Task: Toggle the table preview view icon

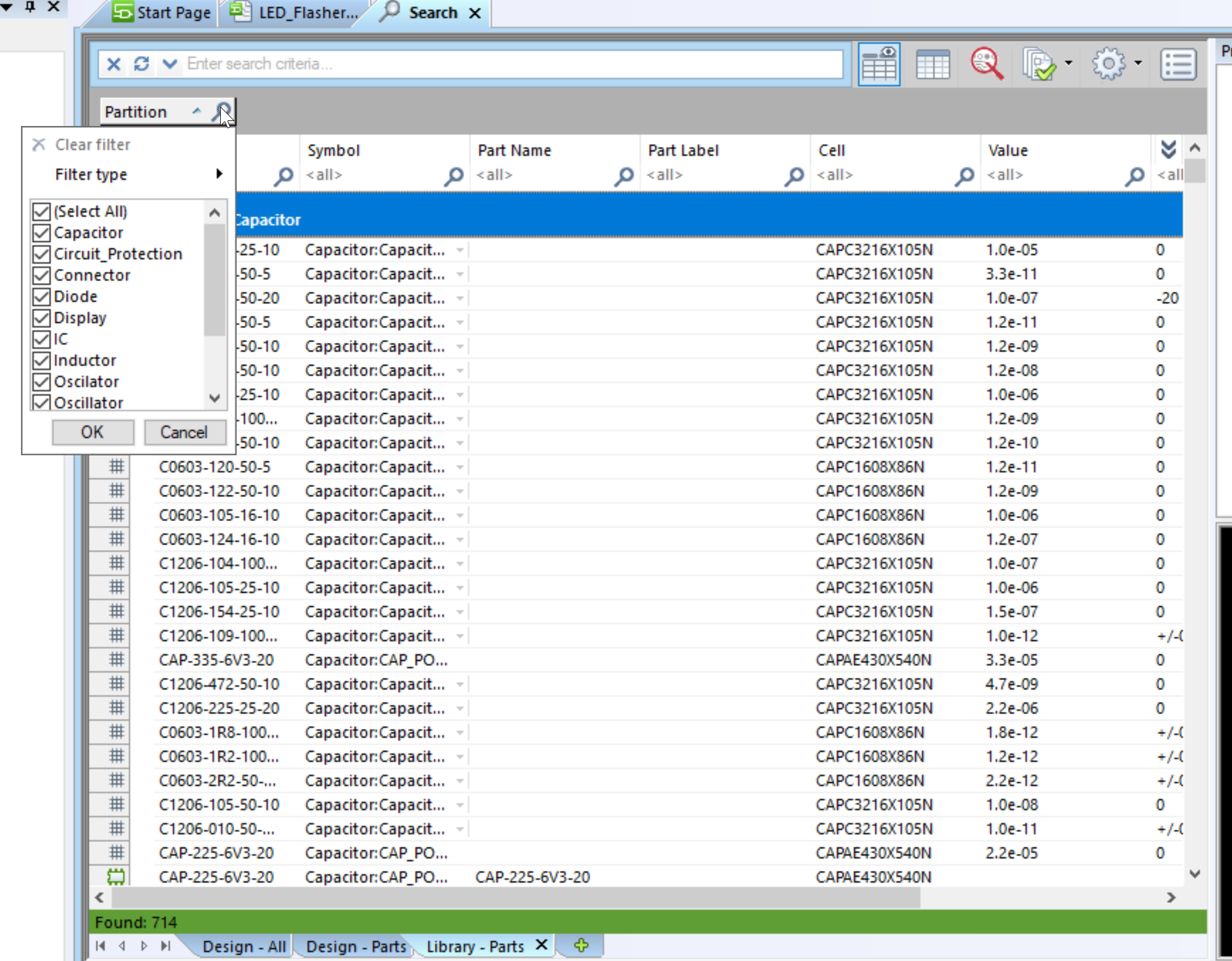Action: [x=878, y=64]
